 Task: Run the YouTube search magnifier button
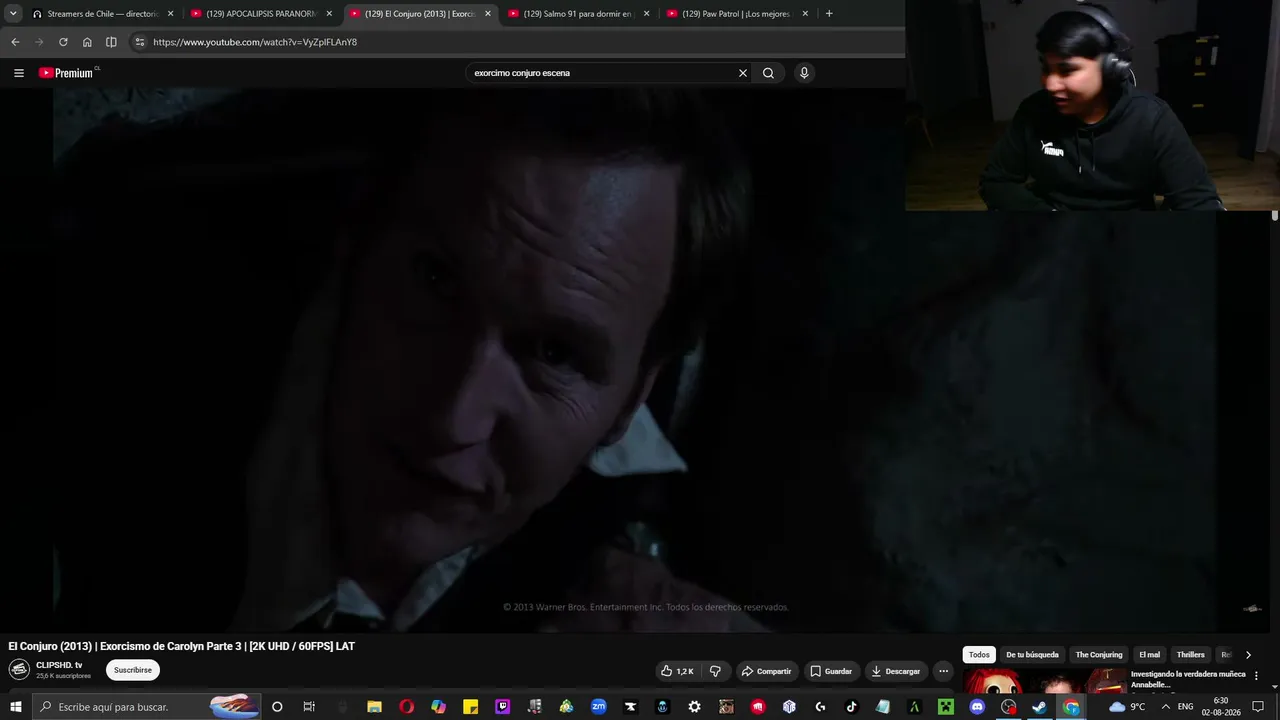tap(768, 73)
